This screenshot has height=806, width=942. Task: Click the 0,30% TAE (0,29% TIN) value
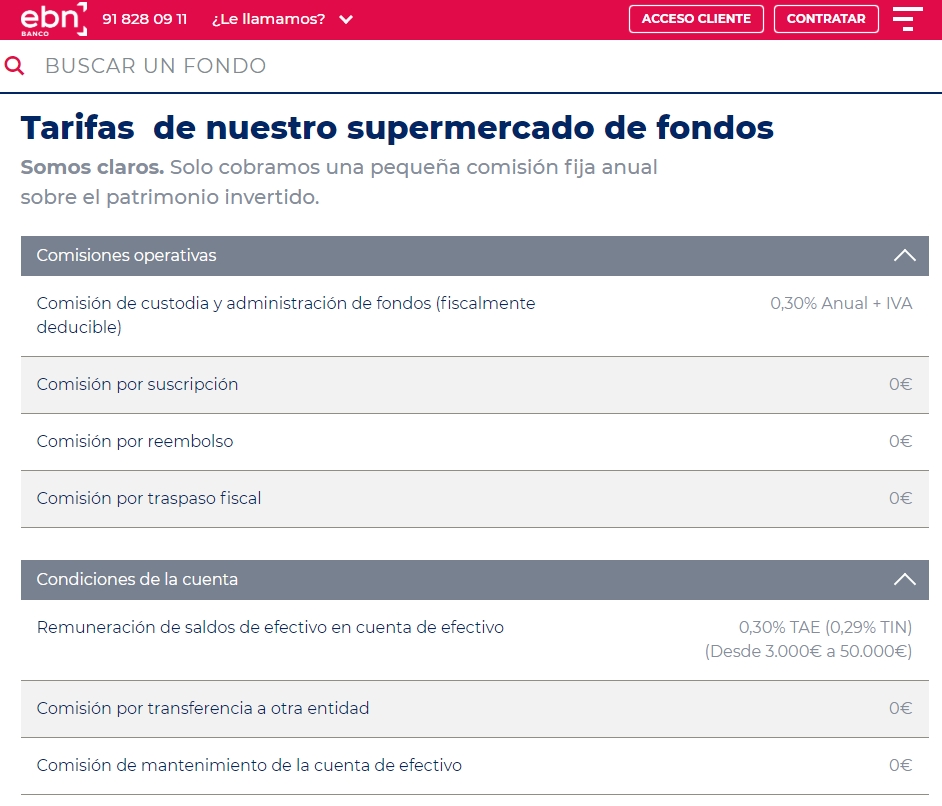[825, 627]
